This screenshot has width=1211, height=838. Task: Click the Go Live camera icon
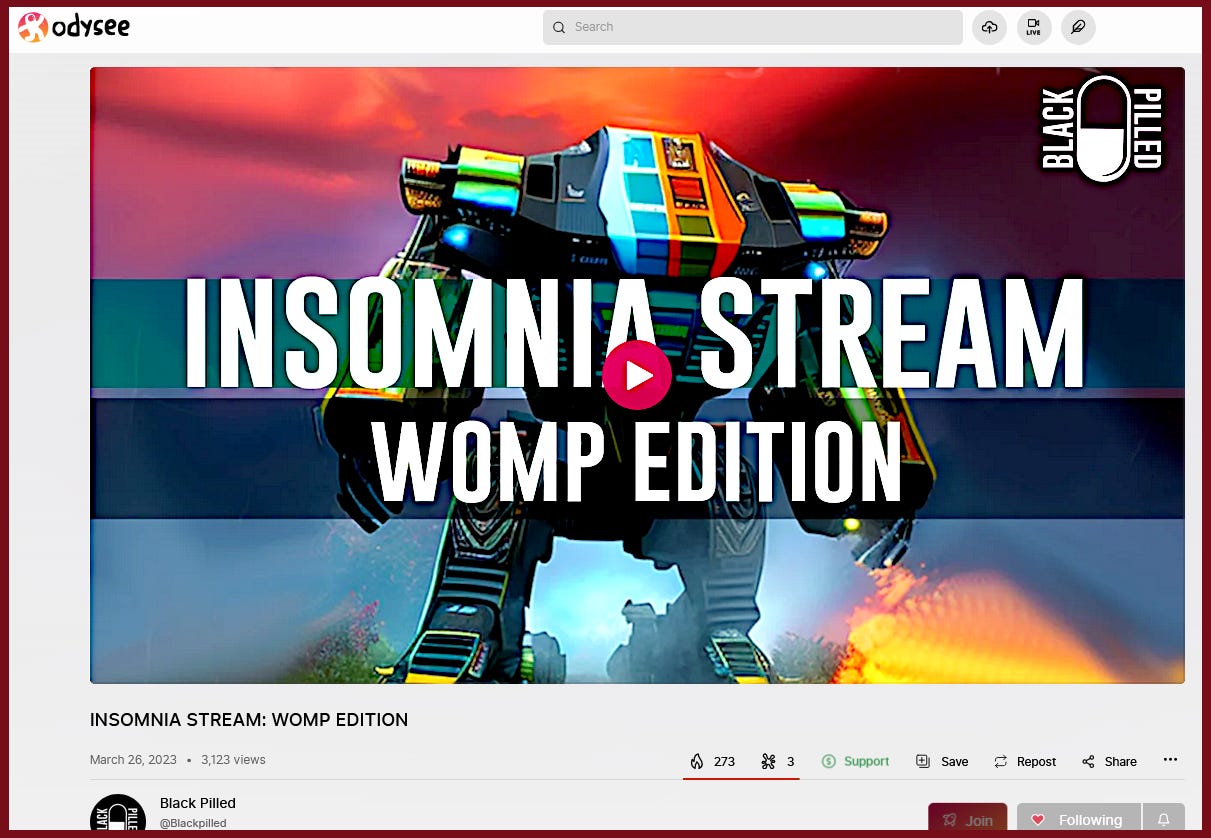pos(1034,27)
